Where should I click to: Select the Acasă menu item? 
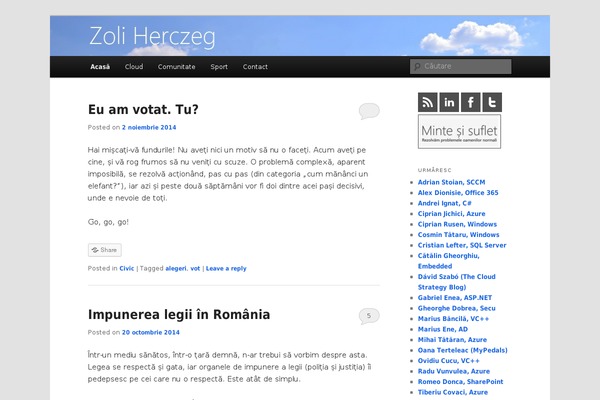coord(100,67)
